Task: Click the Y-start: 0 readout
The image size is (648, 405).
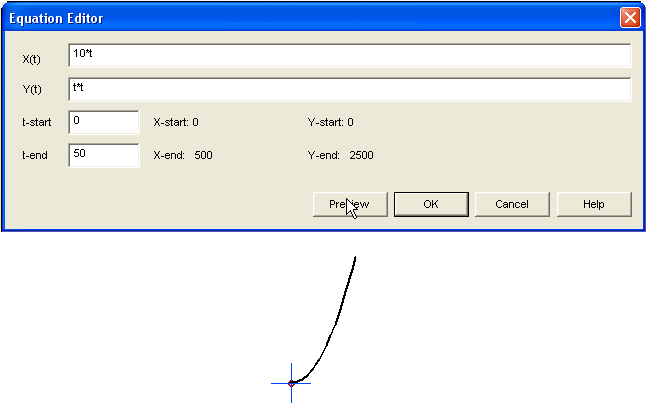Action: click(x=330, y=123)
